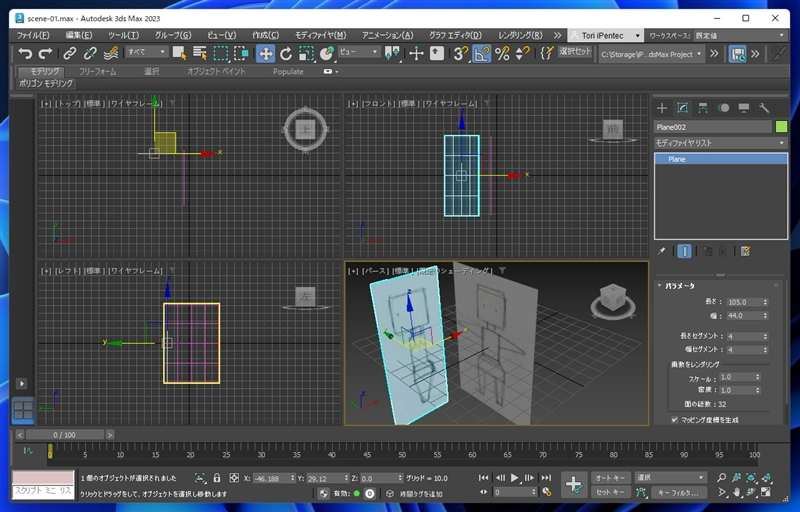Open the 編集(E) menu
The width and height of the screenshot is (800, 512).
pos(79,35)
